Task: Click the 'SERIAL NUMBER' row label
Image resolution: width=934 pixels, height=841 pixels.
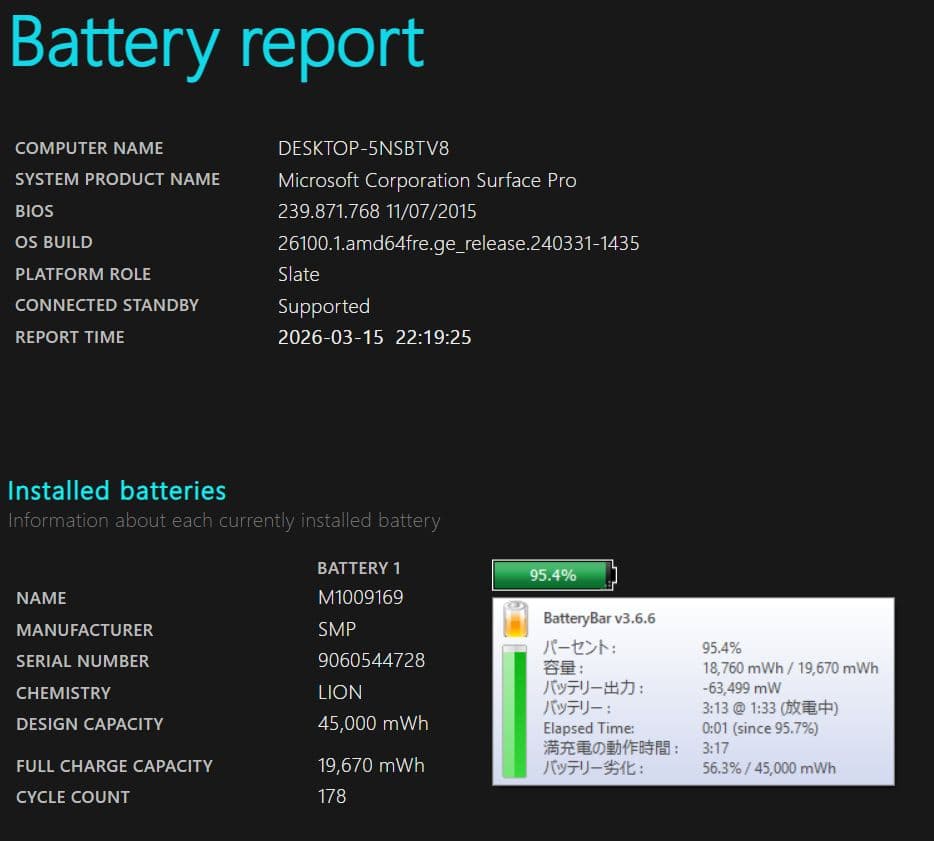Action: (x=83, y=661)
